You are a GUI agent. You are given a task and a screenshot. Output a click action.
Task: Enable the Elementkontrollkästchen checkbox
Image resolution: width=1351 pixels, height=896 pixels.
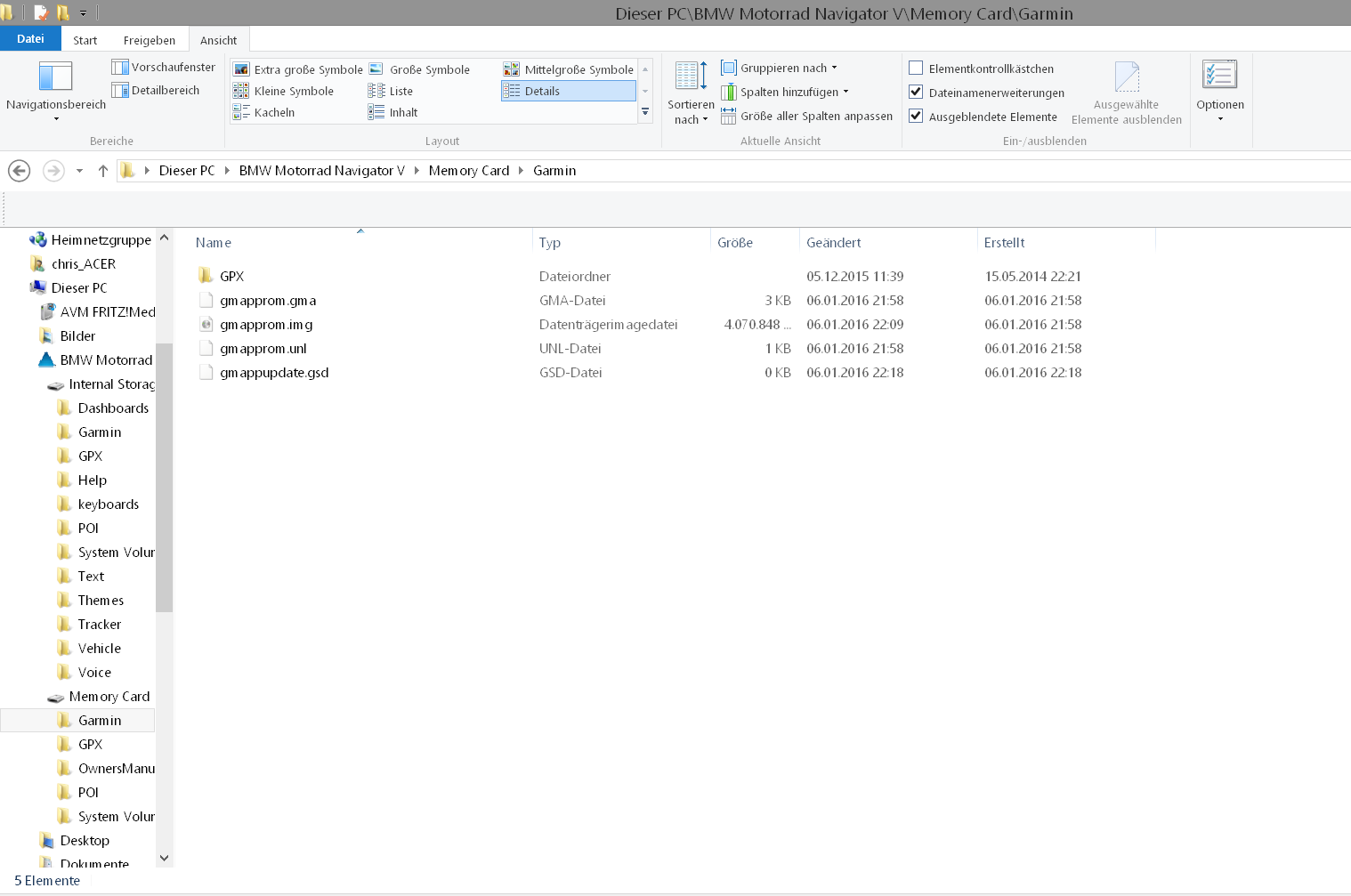pyautogui.click(x=916, y=69)
